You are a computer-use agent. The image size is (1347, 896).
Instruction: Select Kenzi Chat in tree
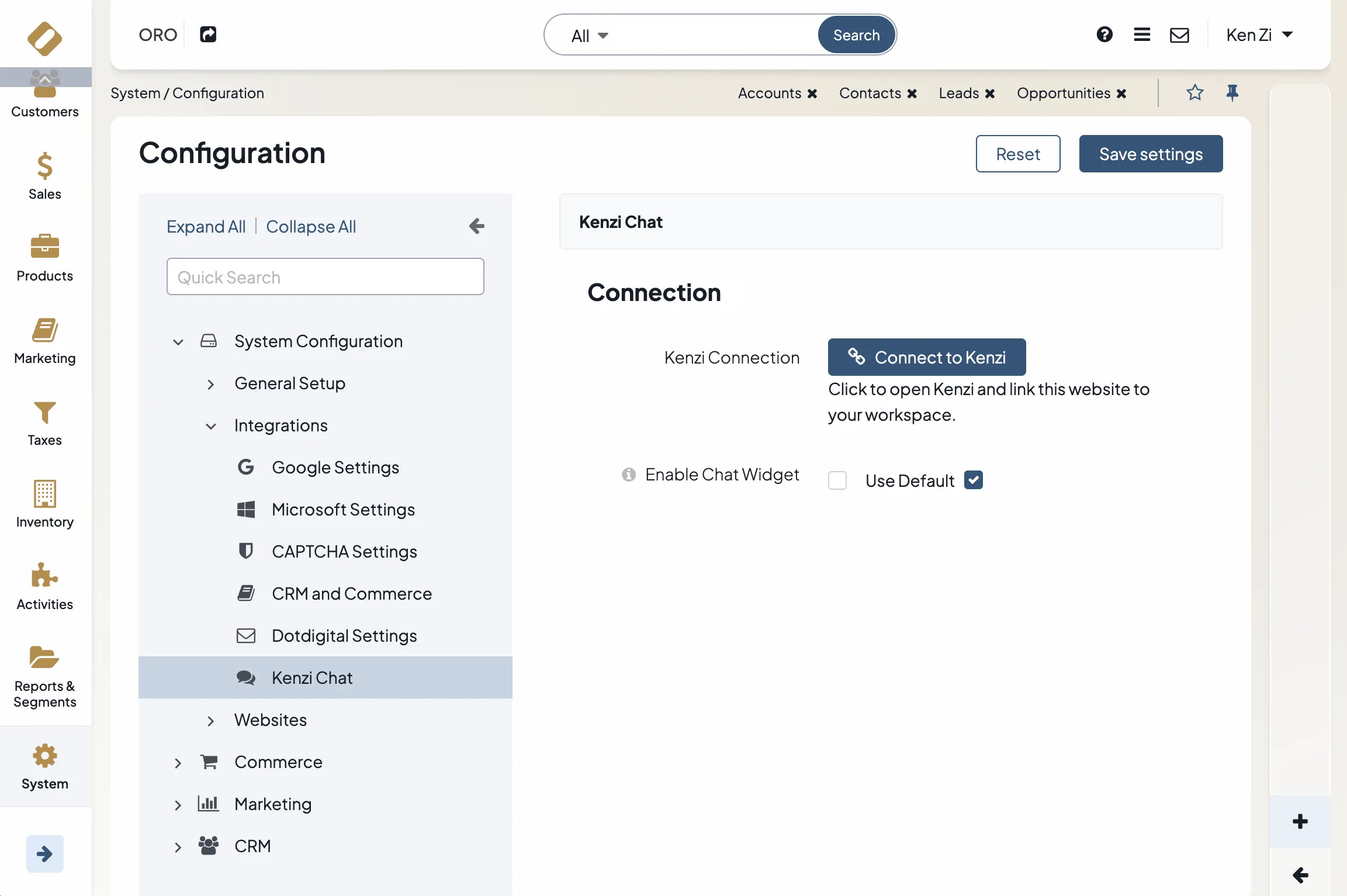coord(325,677)
